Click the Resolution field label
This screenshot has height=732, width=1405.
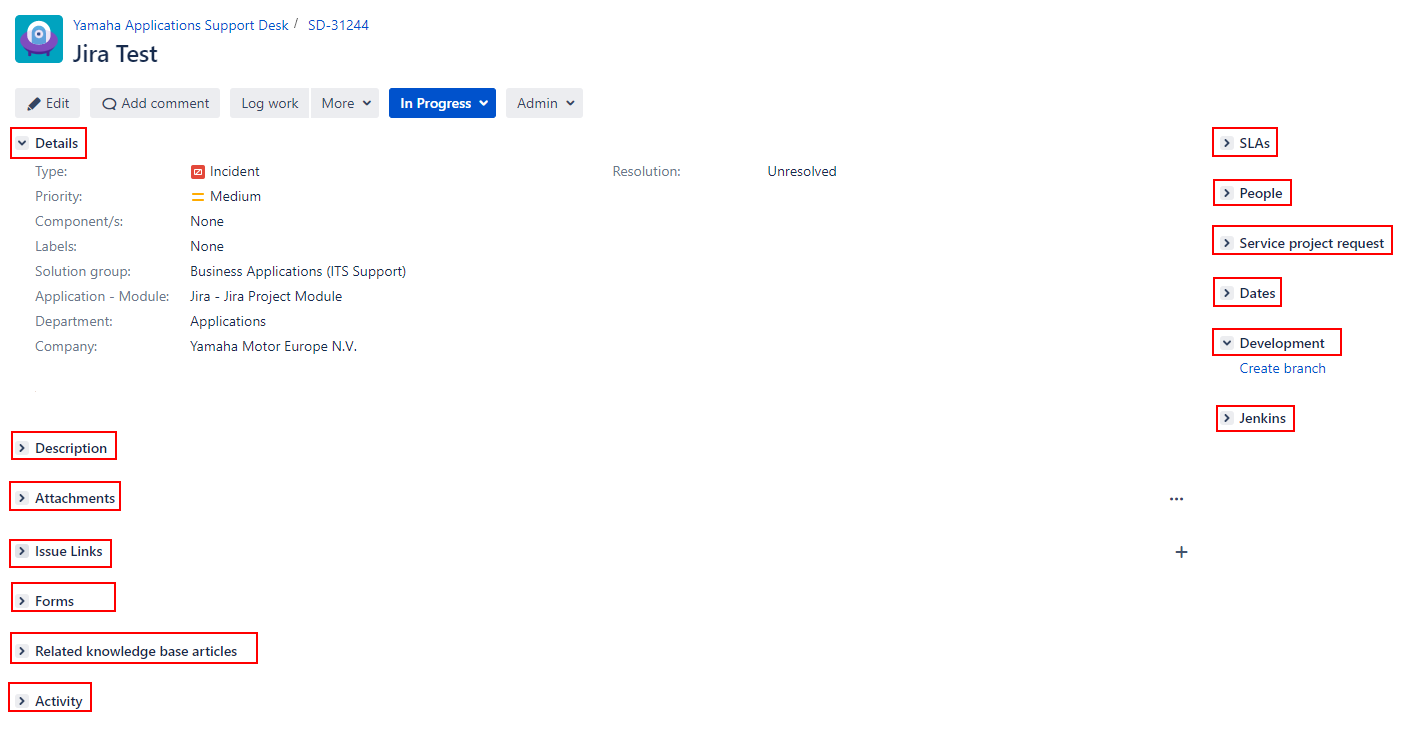[x=647, y=171]
